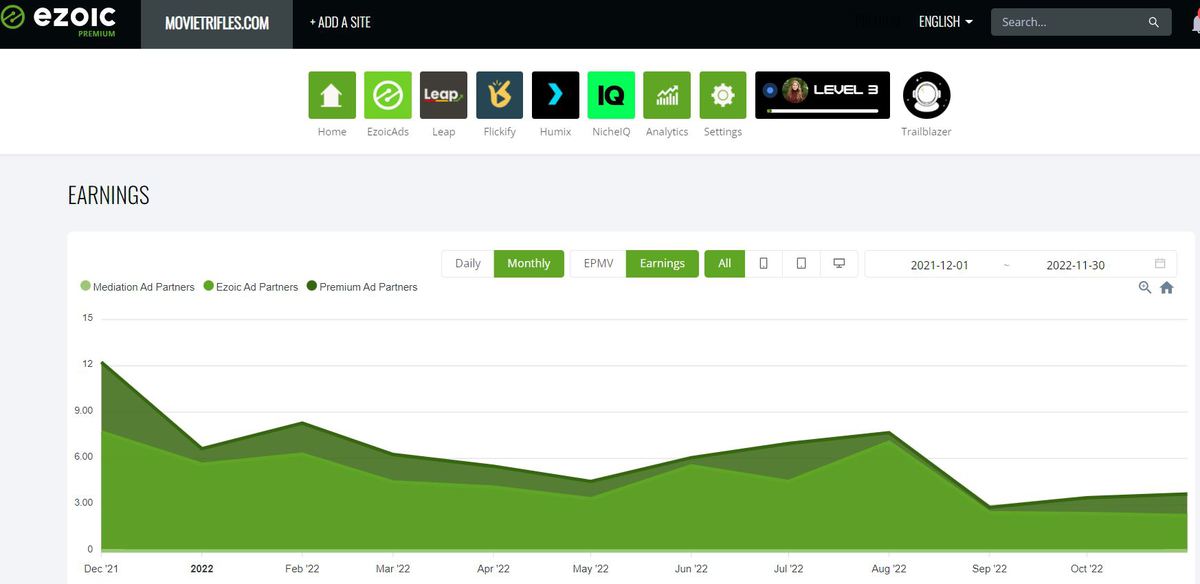The height and width of the screenshot is (584, 1200).
Task: Expand the English language dropdown
Action: [946, 22]
